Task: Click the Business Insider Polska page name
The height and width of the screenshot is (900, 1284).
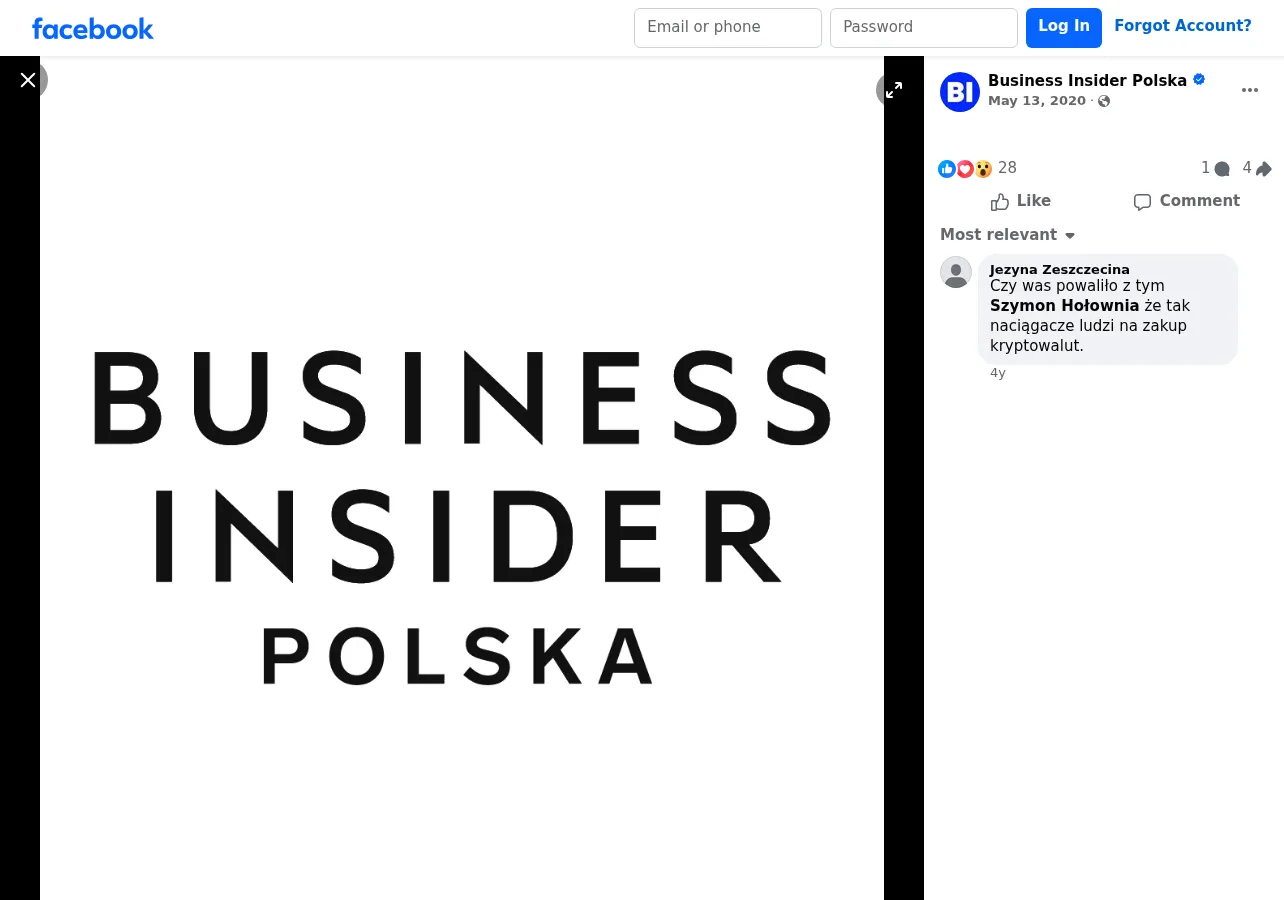Action: tap(1087, 81)
